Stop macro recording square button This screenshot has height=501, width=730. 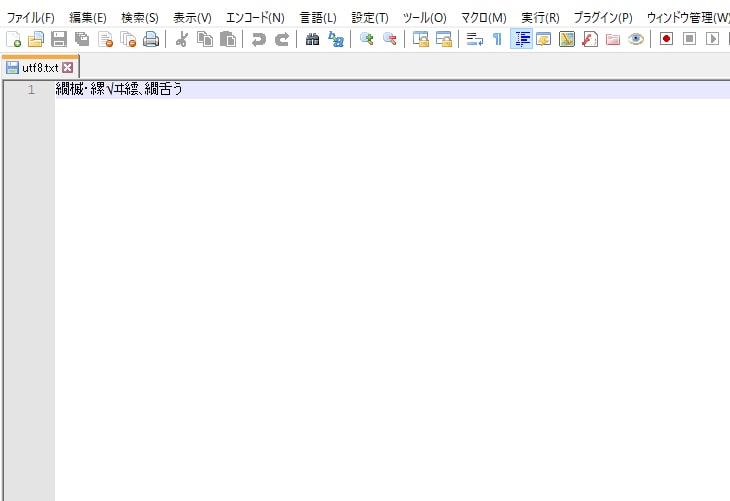pos(689,39)
